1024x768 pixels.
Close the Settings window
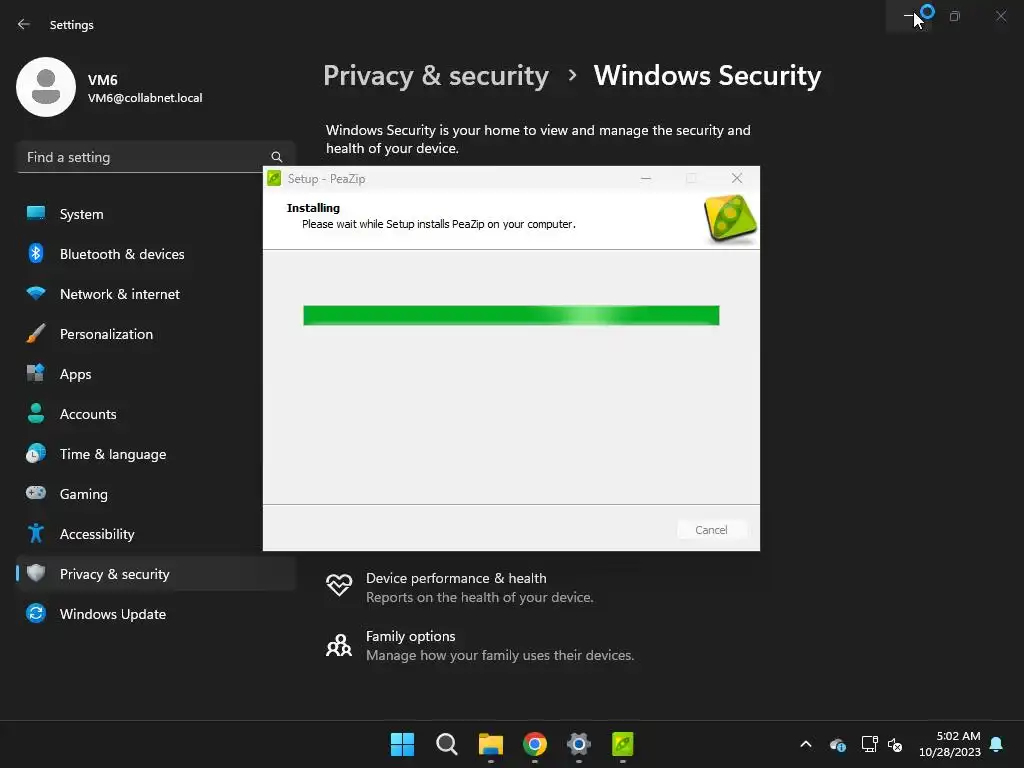point(1000,16)
